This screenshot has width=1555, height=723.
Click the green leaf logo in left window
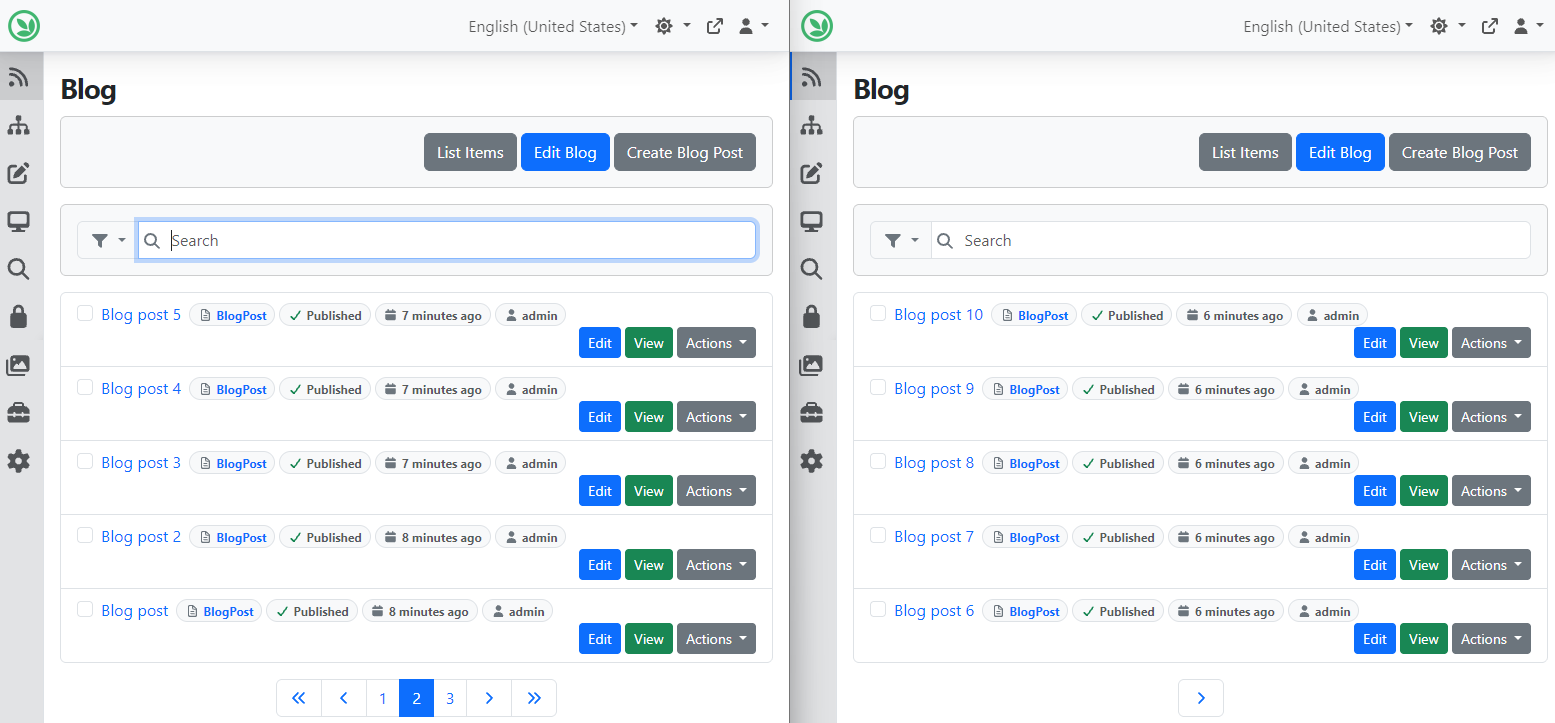point(24,25)
